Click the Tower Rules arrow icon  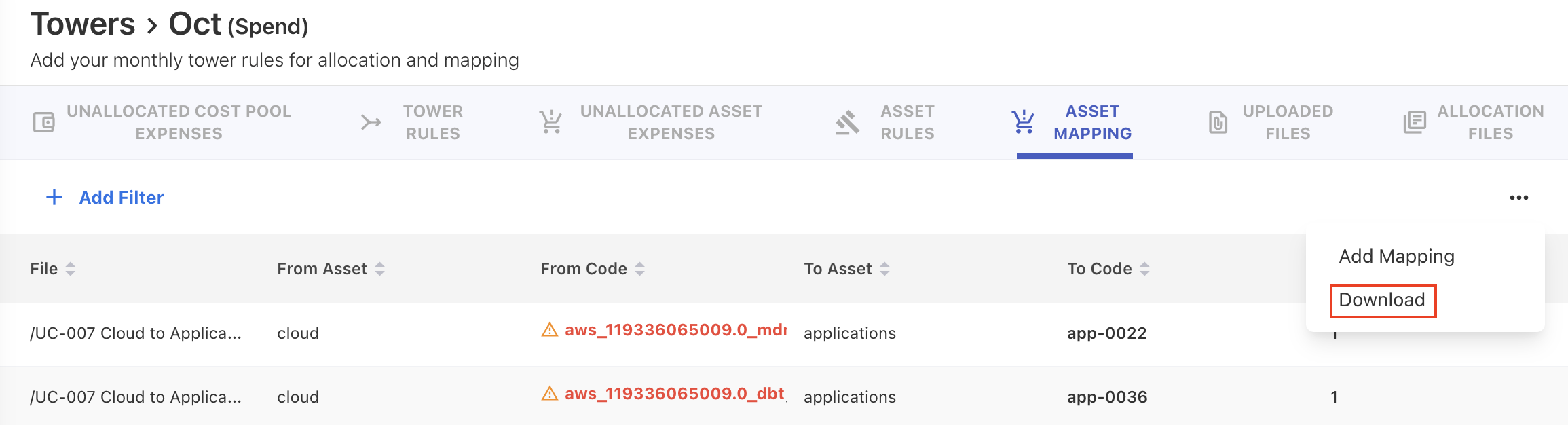click(x=371, y=122)
